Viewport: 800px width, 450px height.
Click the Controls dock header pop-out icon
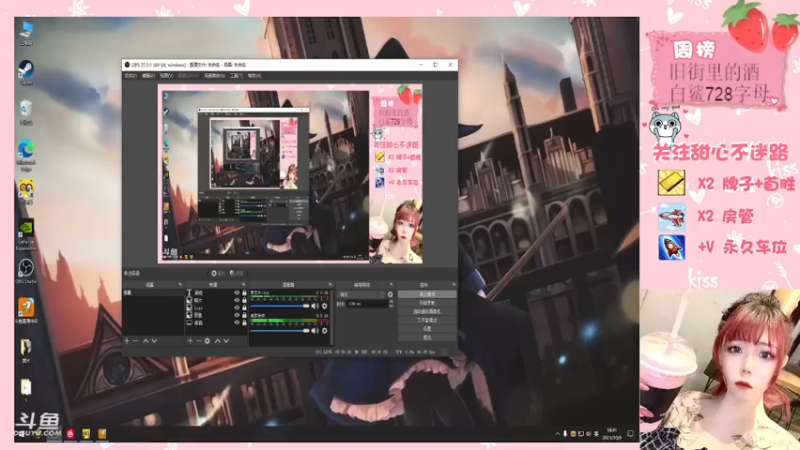tap(454, 284)
